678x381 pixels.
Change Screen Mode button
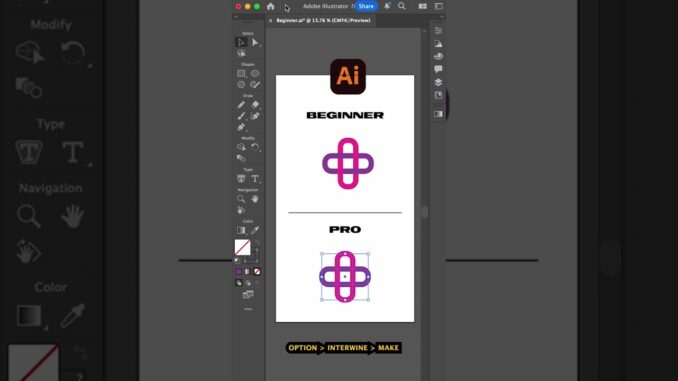point(248,295)
